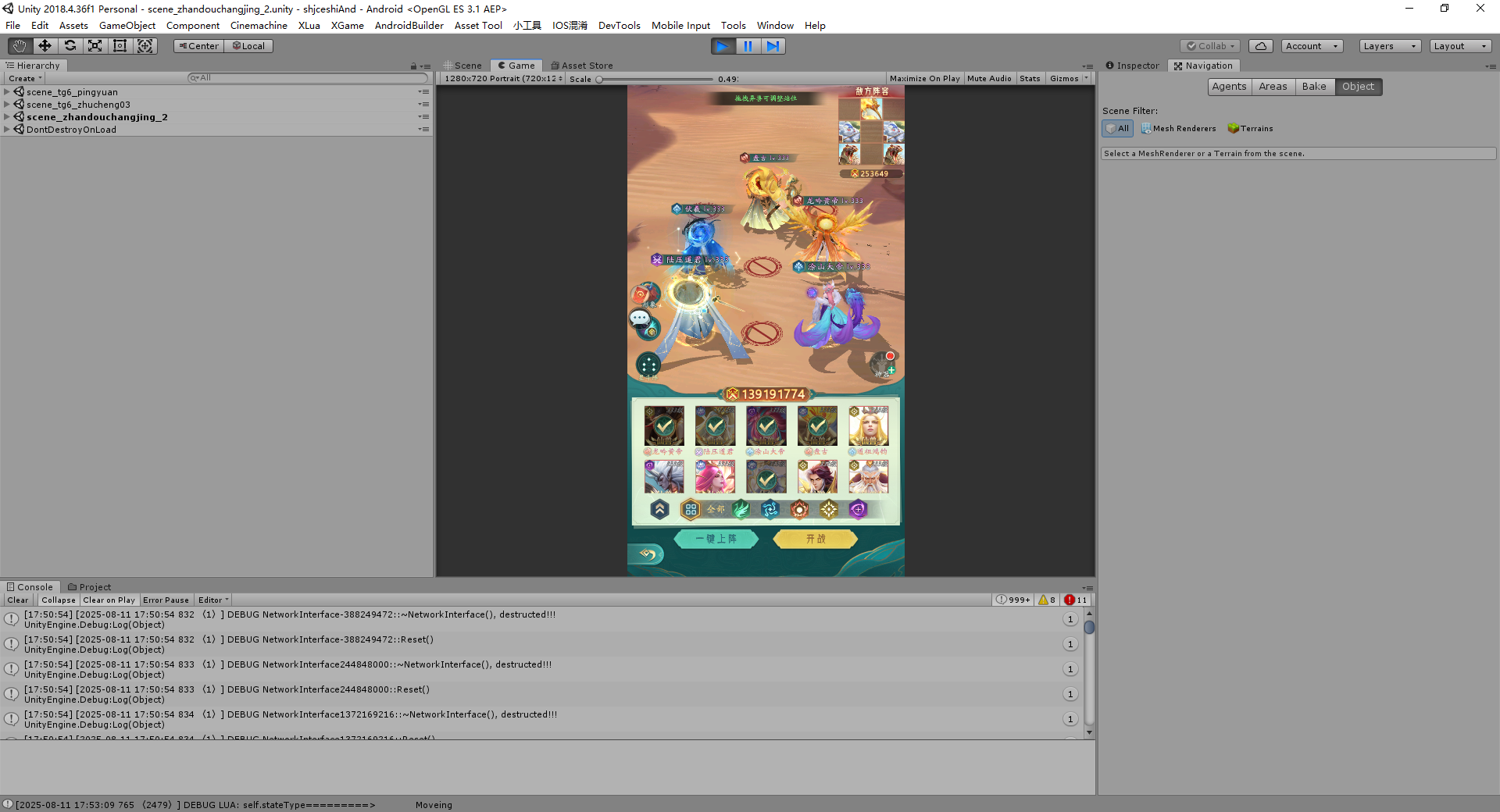
Task: Toggle Maximize On Play
Action: [924, 79]
